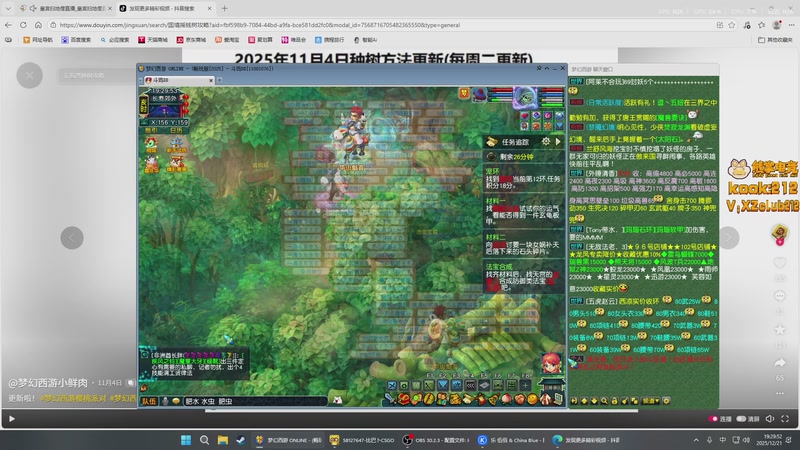
Task: Open 携程旅行 bookmark
Action: [329, 39]
